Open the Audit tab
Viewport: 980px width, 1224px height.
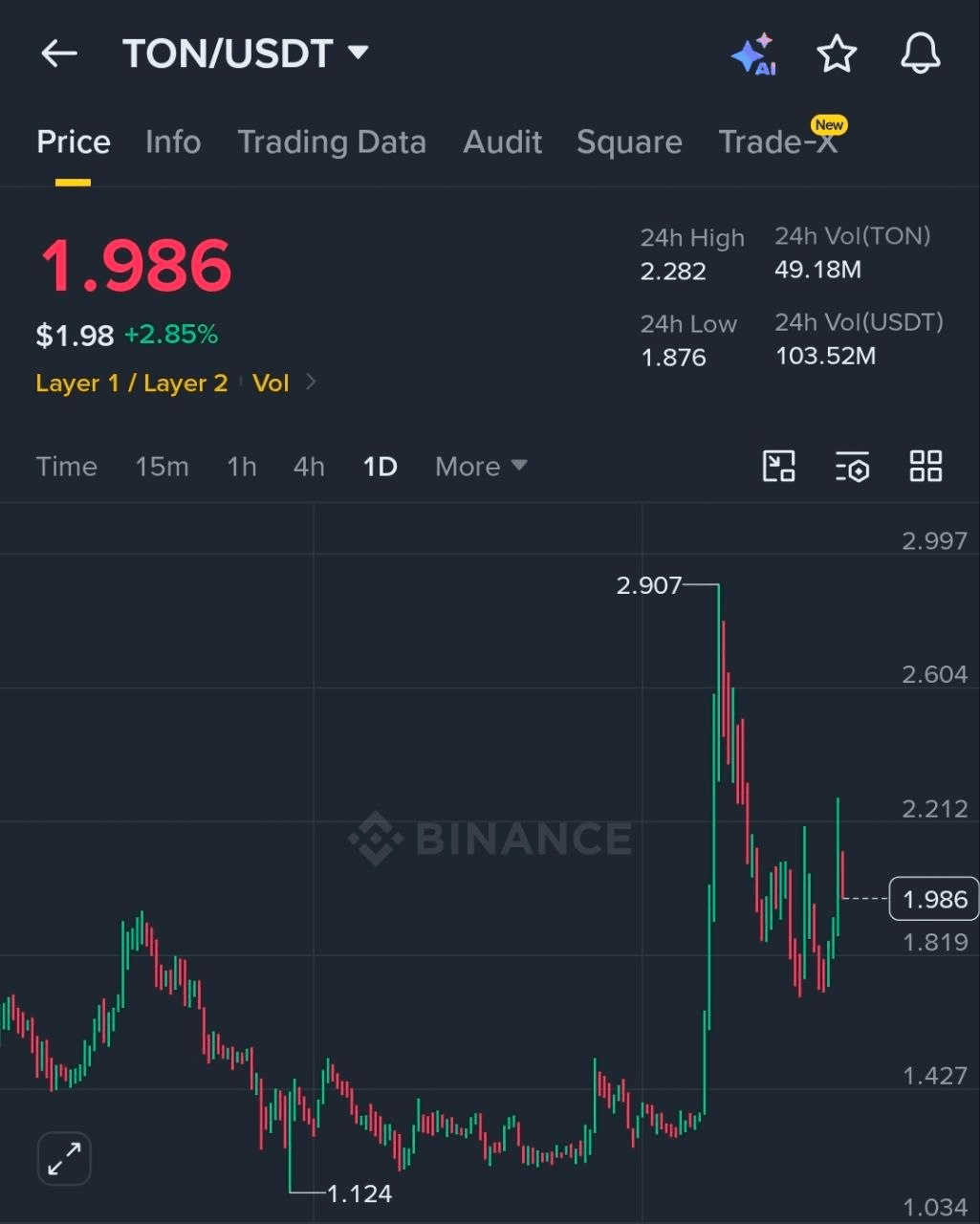point(503,142)
